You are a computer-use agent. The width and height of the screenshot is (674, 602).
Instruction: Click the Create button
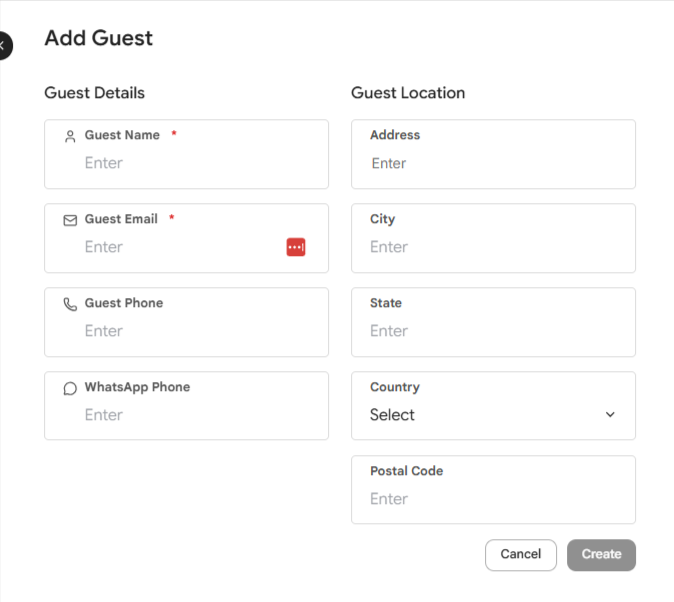tap(601, 555)
